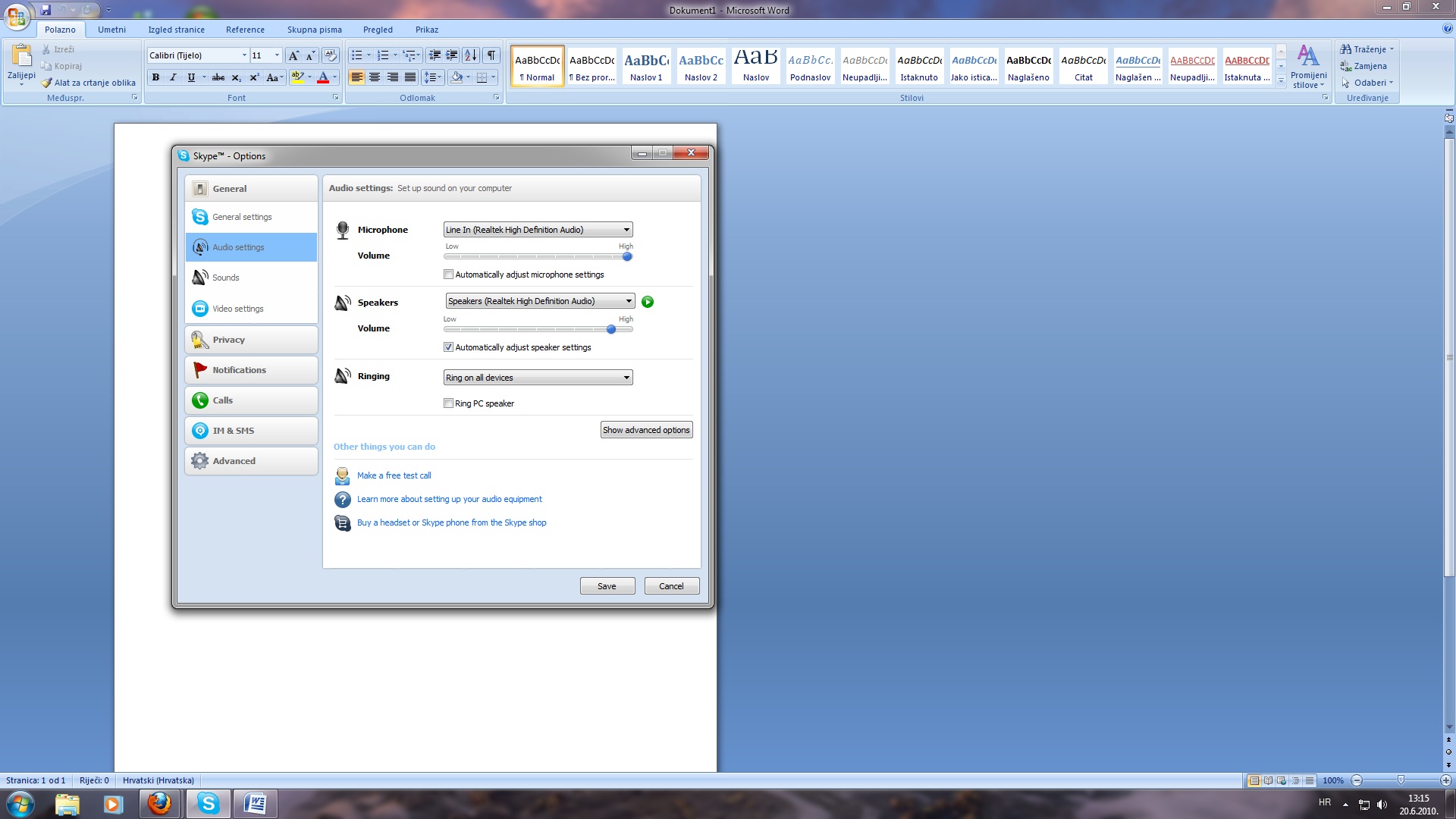1456x819 pixels.
Task: Open Firefox from the taskbar
Action: 159,803
